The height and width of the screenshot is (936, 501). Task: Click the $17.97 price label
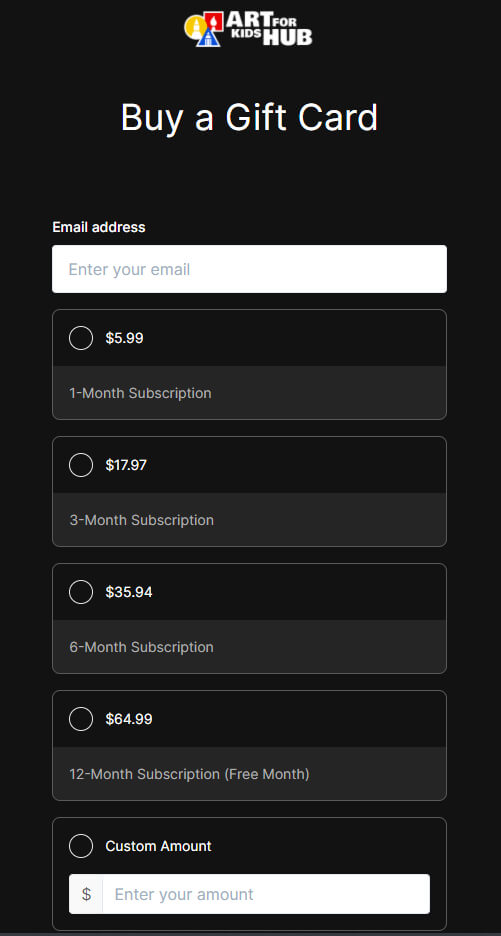pyautogui.click(x=126, y=465)
